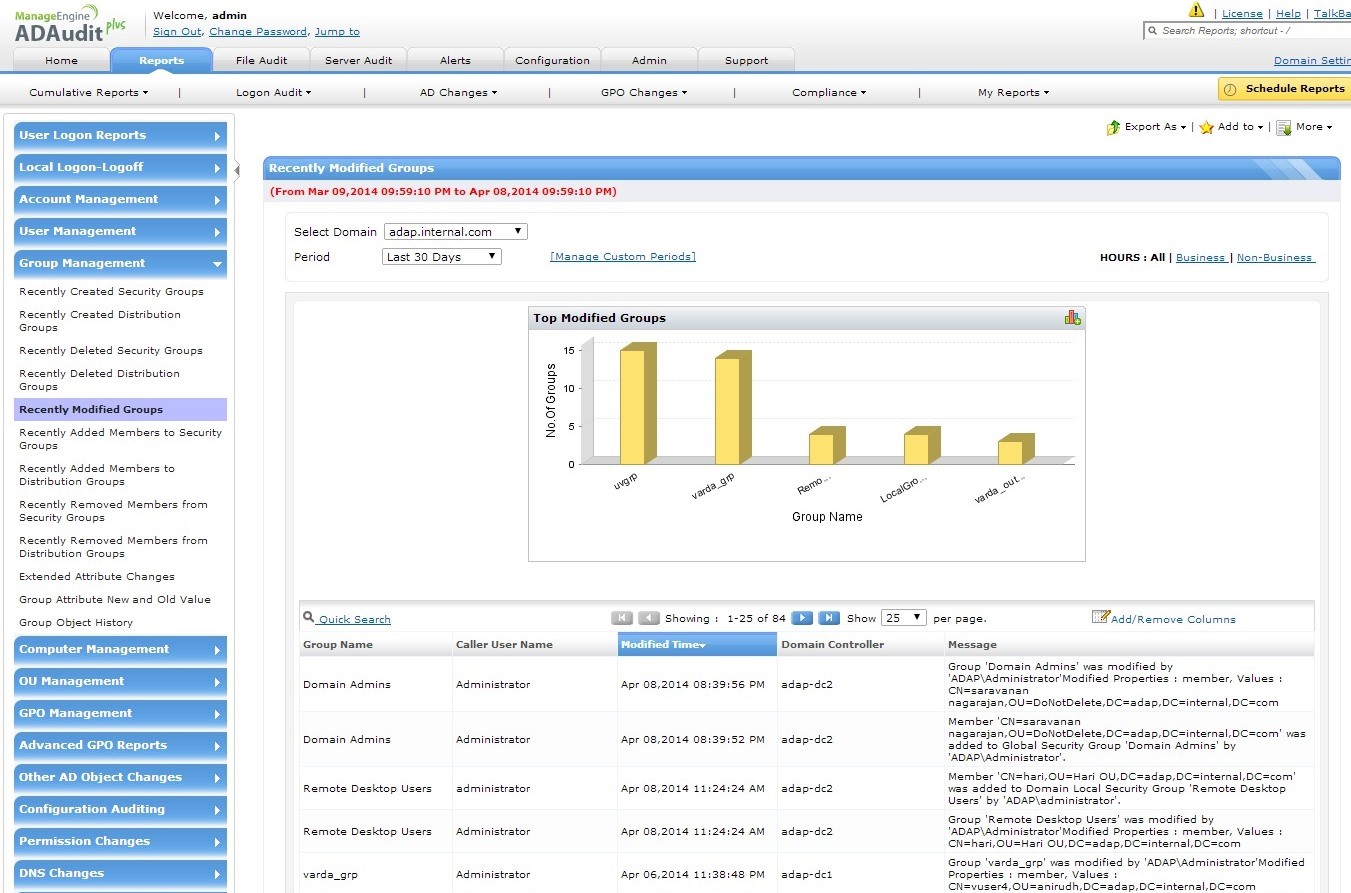
Task: Click the tallest uvgrp bar in chart
Action: 633,406
